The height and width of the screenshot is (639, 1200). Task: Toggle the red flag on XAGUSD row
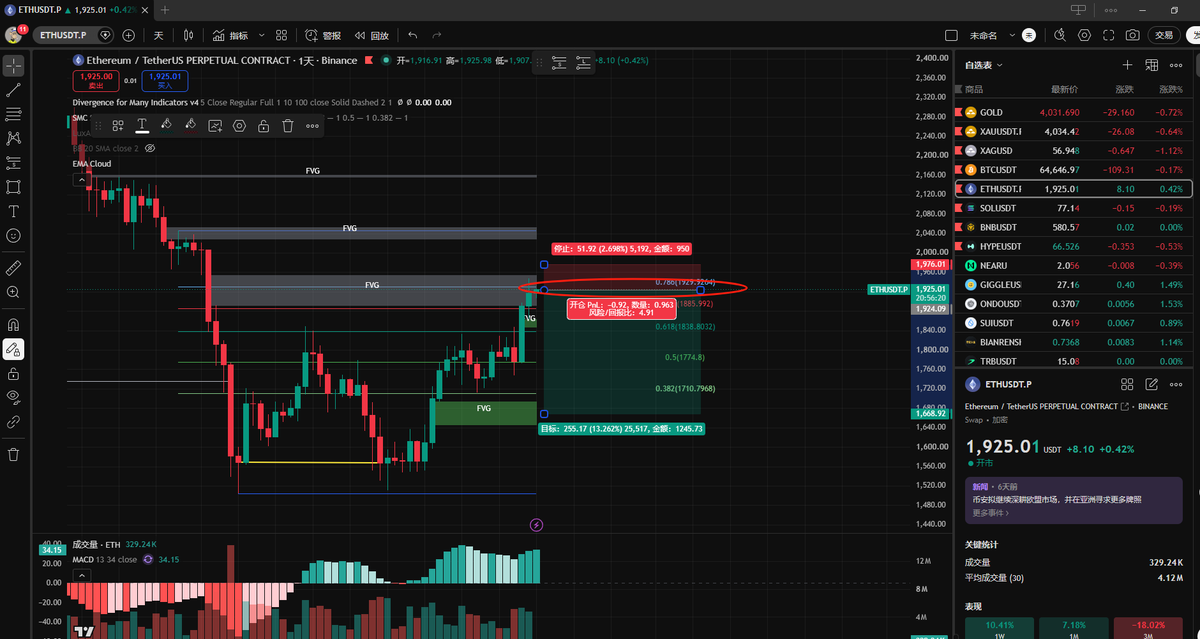959,150
